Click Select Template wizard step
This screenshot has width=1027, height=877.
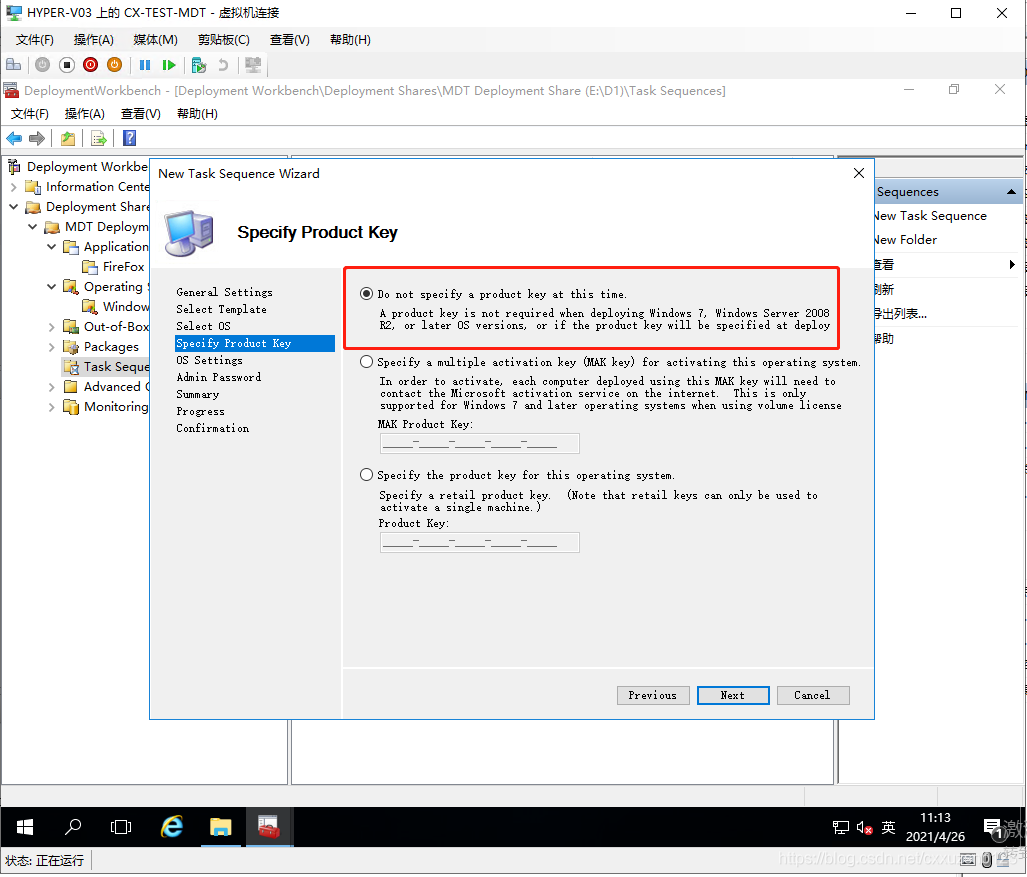click(x=221, y=309)
